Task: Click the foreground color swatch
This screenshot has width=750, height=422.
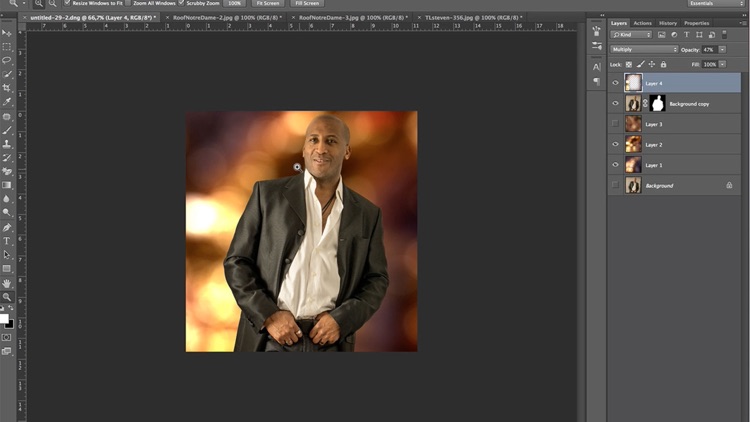Action: pos(5,317)
